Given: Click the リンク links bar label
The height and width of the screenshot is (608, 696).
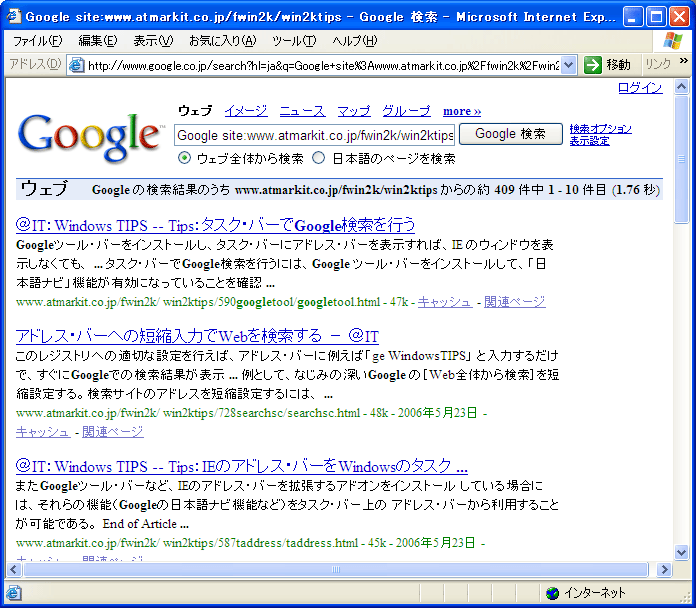Looking at the screenshot, I should point(658,64).
